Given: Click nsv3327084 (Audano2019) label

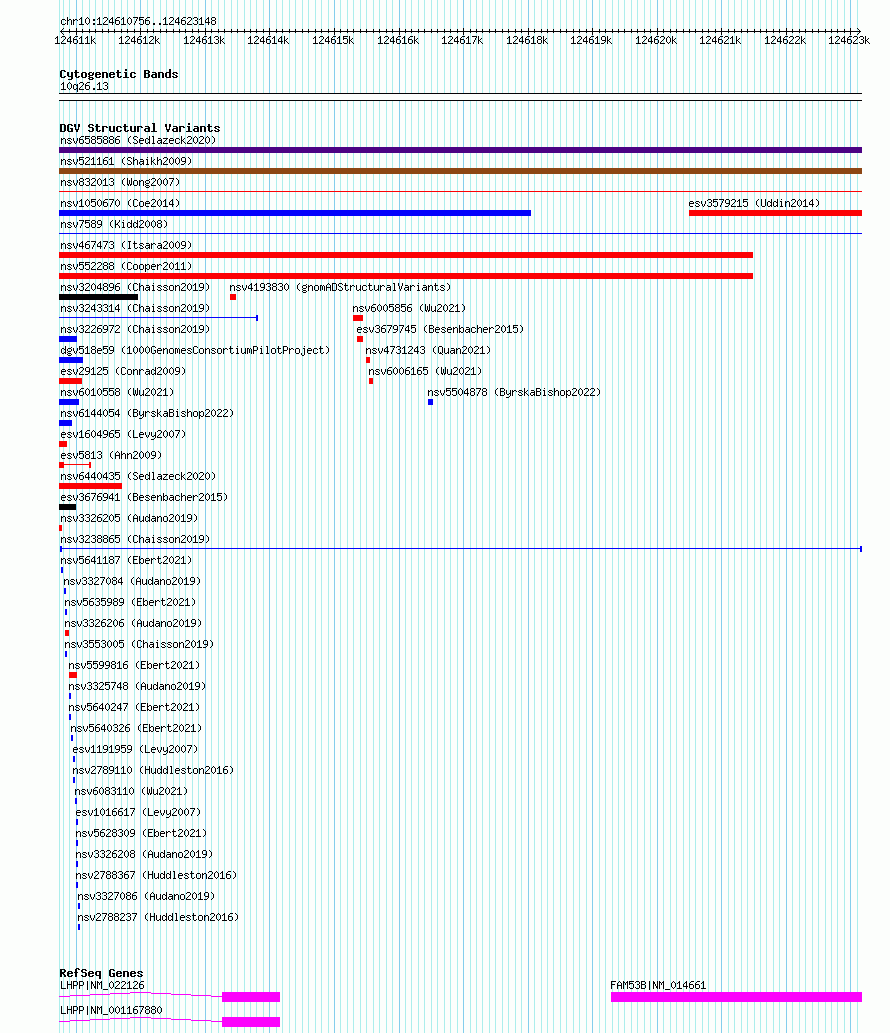Looking at the screenshot, I should [132, 583].
